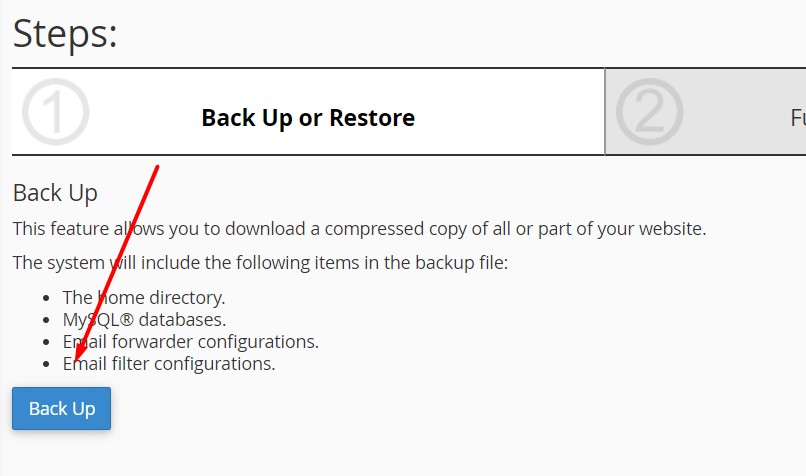The image size is (806, 476).
Task: Select the step 2 circled number icon
Action: (649, 112)
